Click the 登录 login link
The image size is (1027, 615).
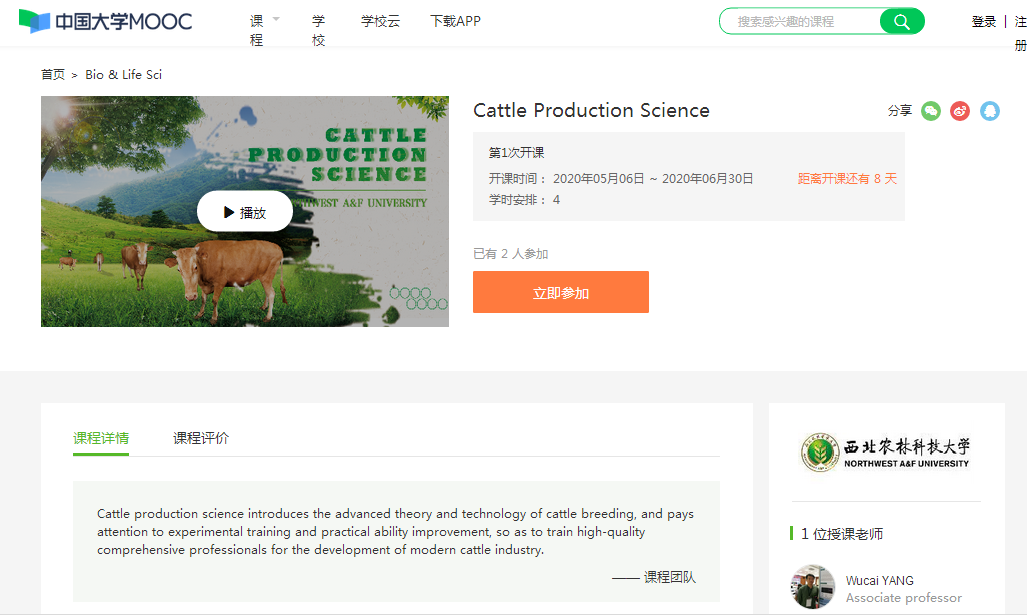click(984, 21)
